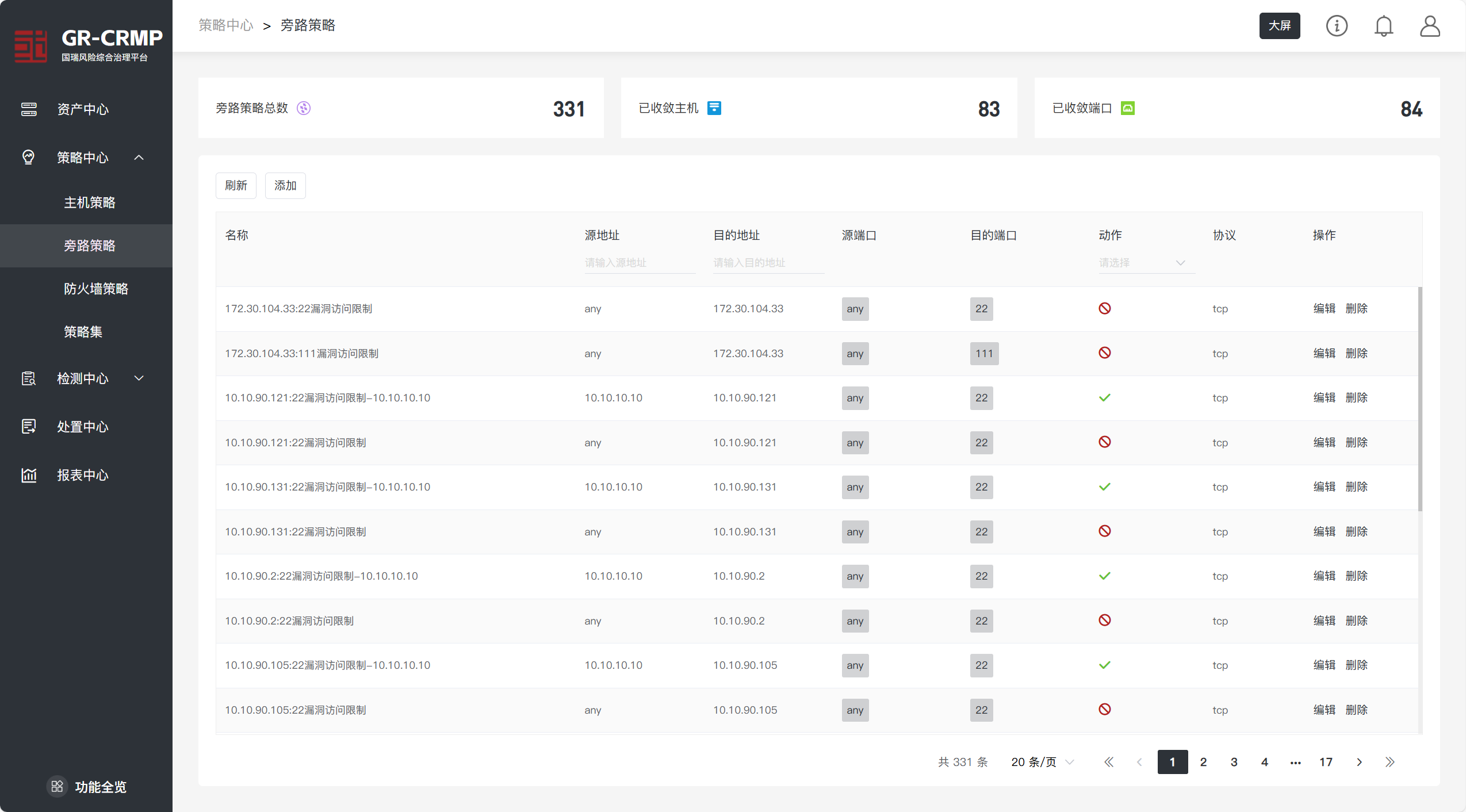The image size is (1466, 812).
Task: Click the 添加 button
Action: pyautogui.click(x=285, y=186)
